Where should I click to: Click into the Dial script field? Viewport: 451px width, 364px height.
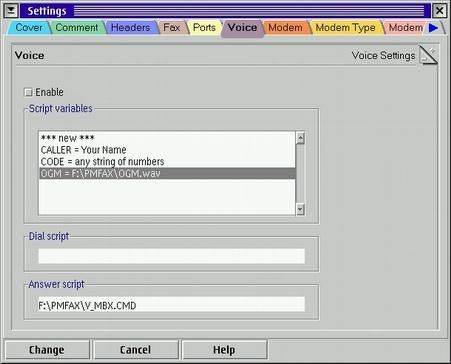click(171, 256)
